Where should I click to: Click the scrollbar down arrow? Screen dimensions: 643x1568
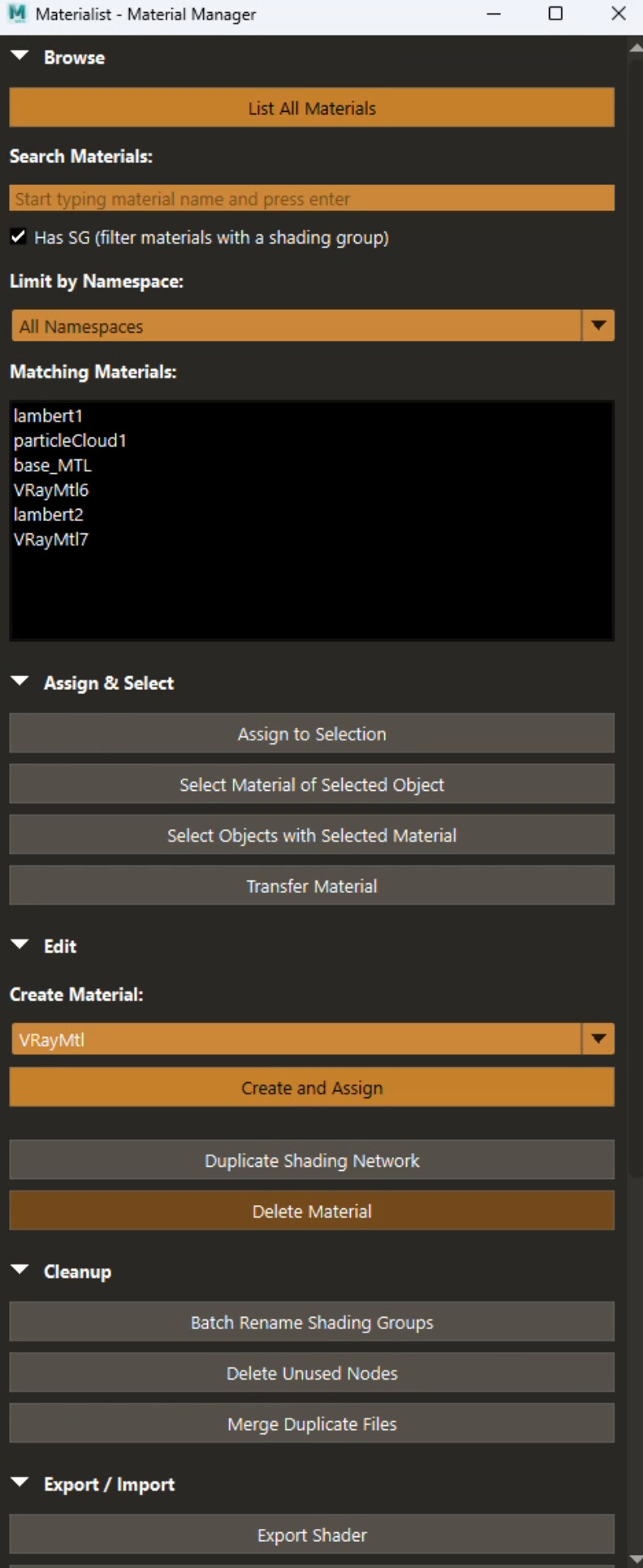(636, 1559)
